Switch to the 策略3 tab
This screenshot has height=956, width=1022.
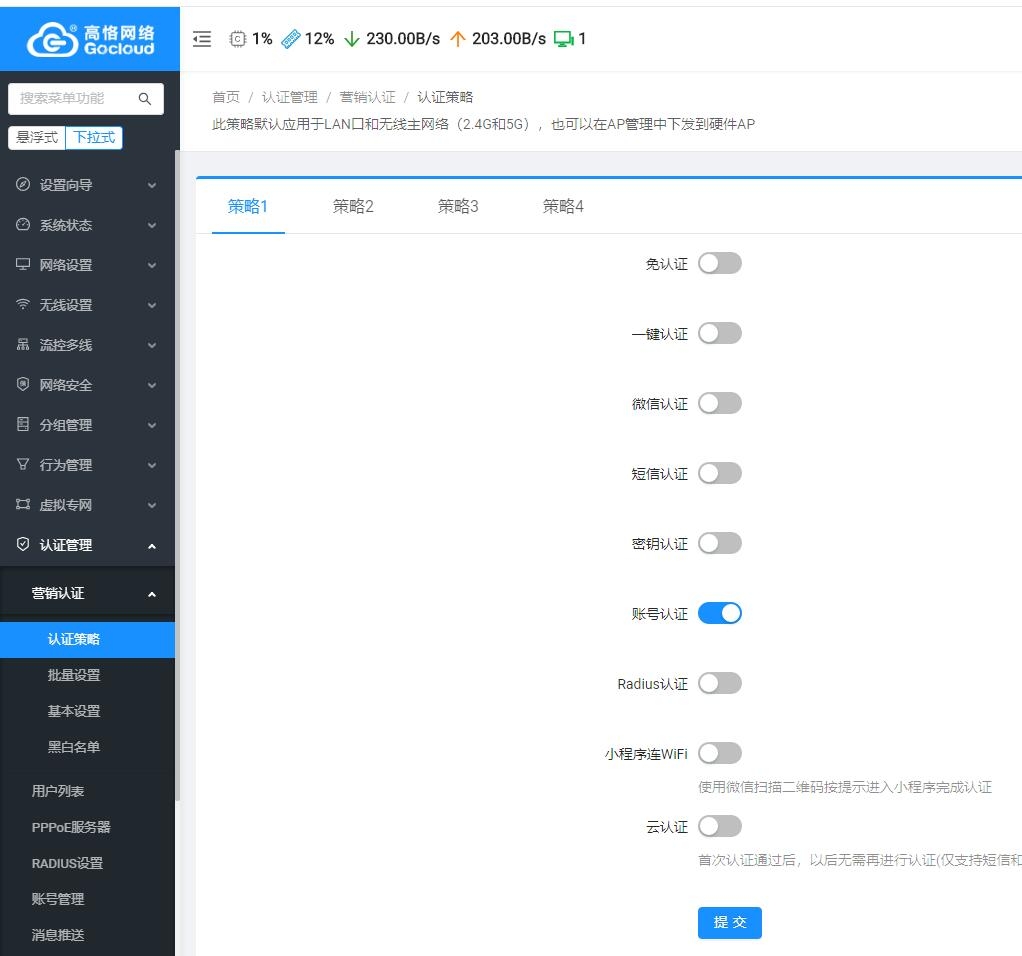(458, 207)
